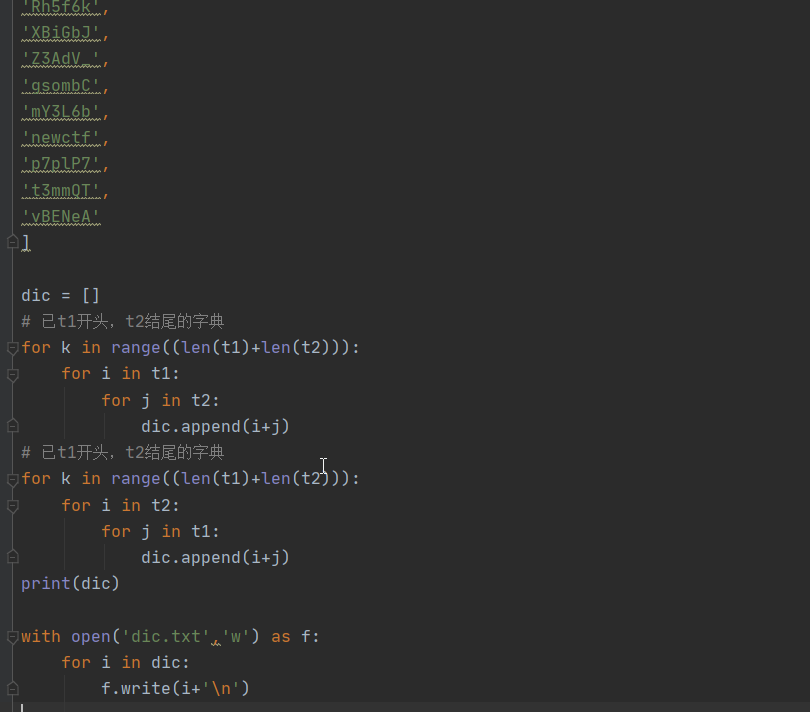This screenshot has width=810, height=712.
Task: Collapse the 'for i in t1:' loop fold
Action: click(x=13, y=374)
